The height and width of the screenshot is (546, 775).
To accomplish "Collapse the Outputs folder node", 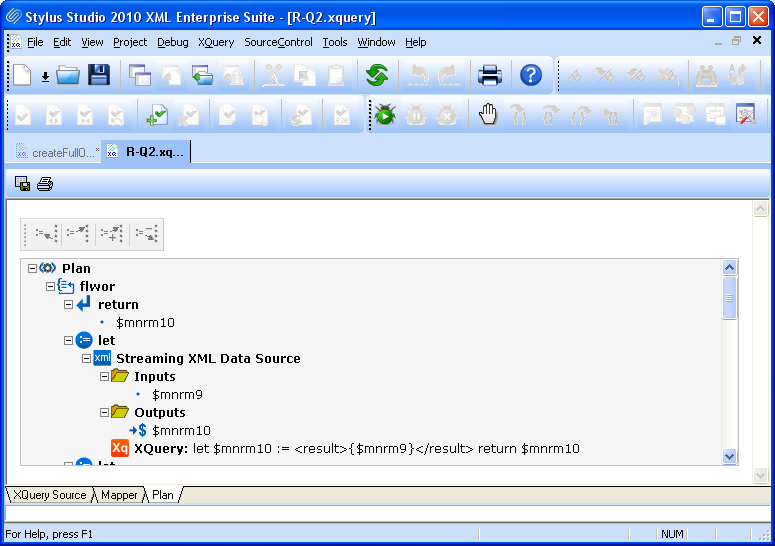I will [104, 413].
